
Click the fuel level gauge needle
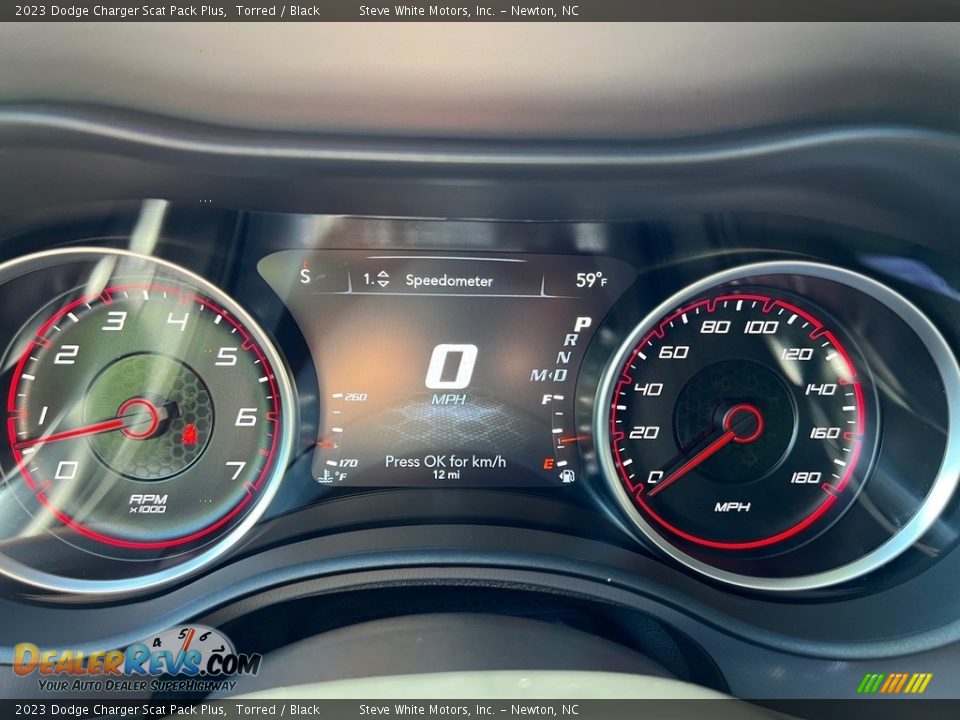(574, 438)
